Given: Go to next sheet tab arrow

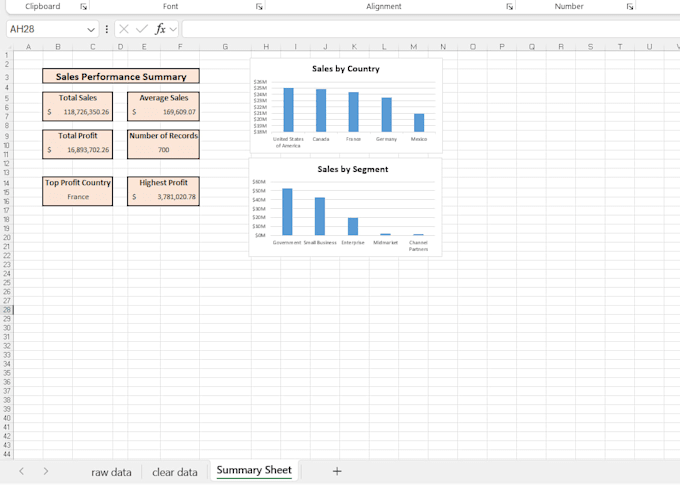Looking at the screenshot, I should tap(46, 471).
